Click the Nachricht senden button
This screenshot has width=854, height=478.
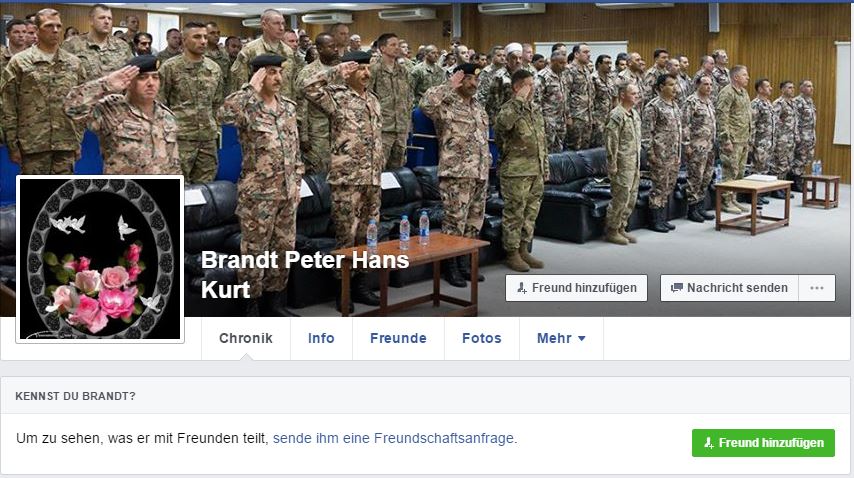tap(729, 288)
